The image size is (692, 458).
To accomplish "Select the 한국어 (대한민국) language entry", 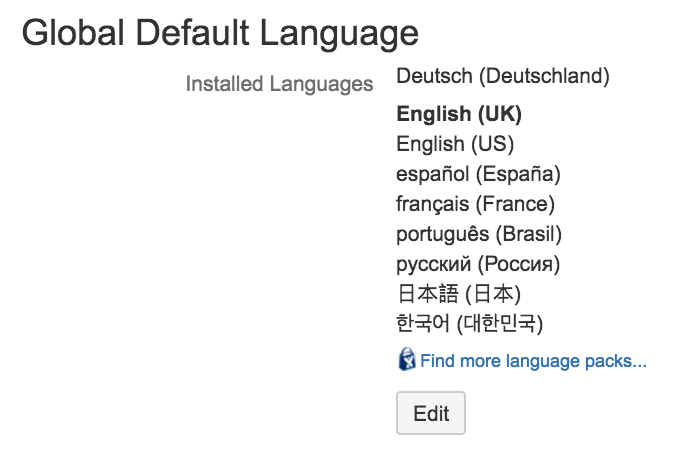I will (x=470, y=323).
